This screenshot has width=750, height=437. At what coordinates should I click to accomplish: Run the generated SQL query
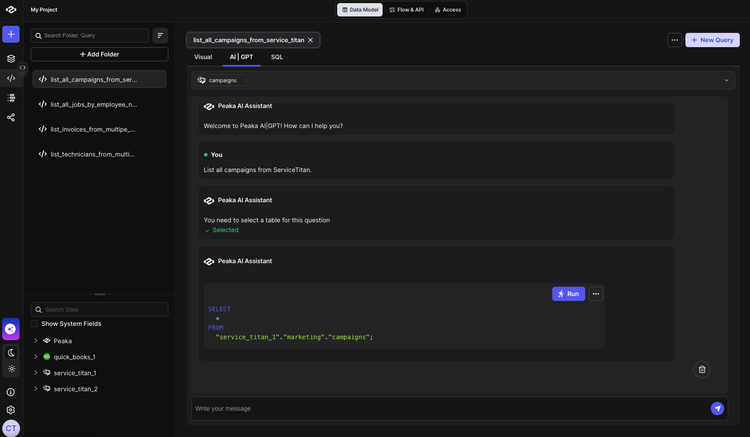[568, 294]
